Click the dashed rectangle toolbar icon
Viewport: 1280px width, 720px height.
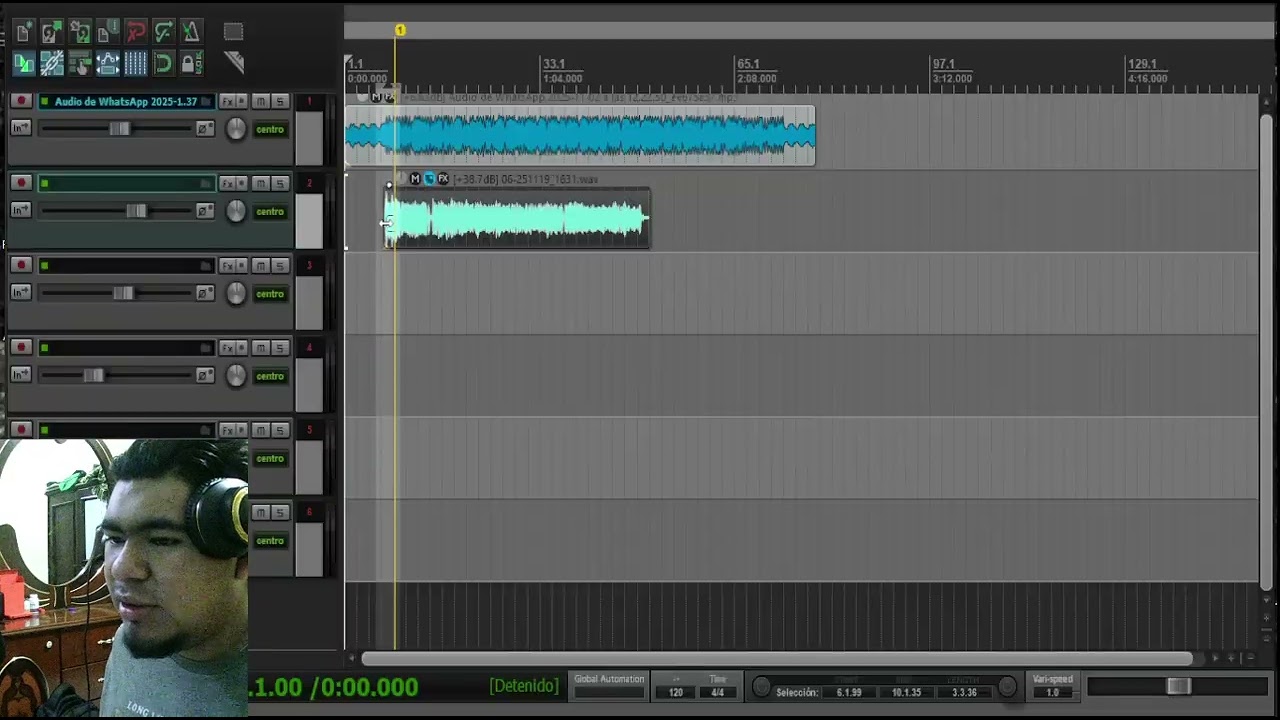coord(233,32)
